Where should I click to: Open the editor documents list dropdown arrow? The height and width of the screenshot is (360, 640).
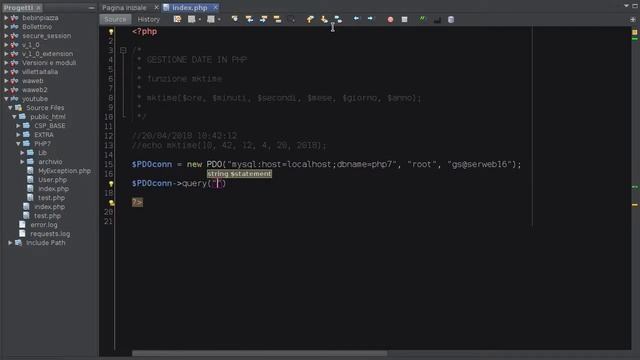[x=626, y=6]
